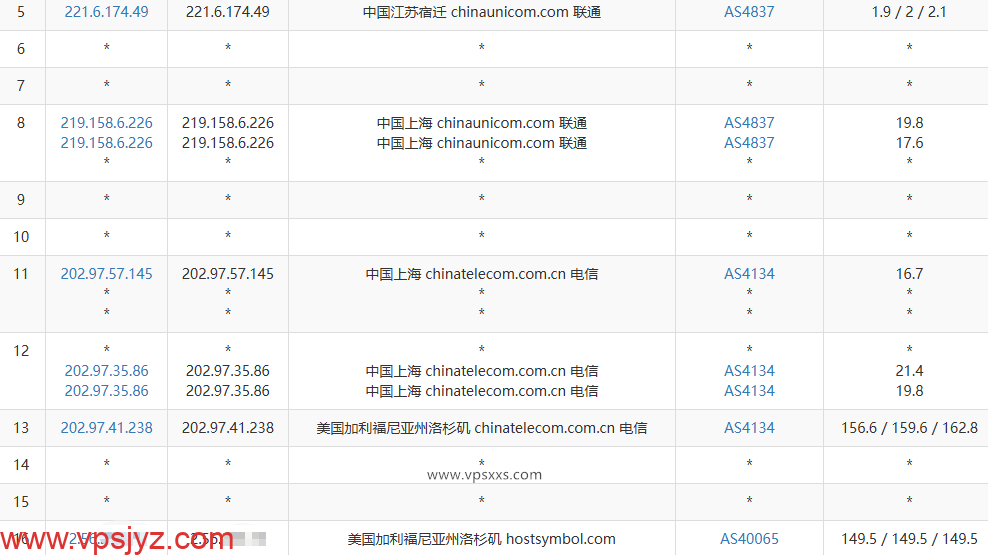988x555 pixels.
Task: Open the blue 202.97.41.238 IP link
Action: pos(106,428)
